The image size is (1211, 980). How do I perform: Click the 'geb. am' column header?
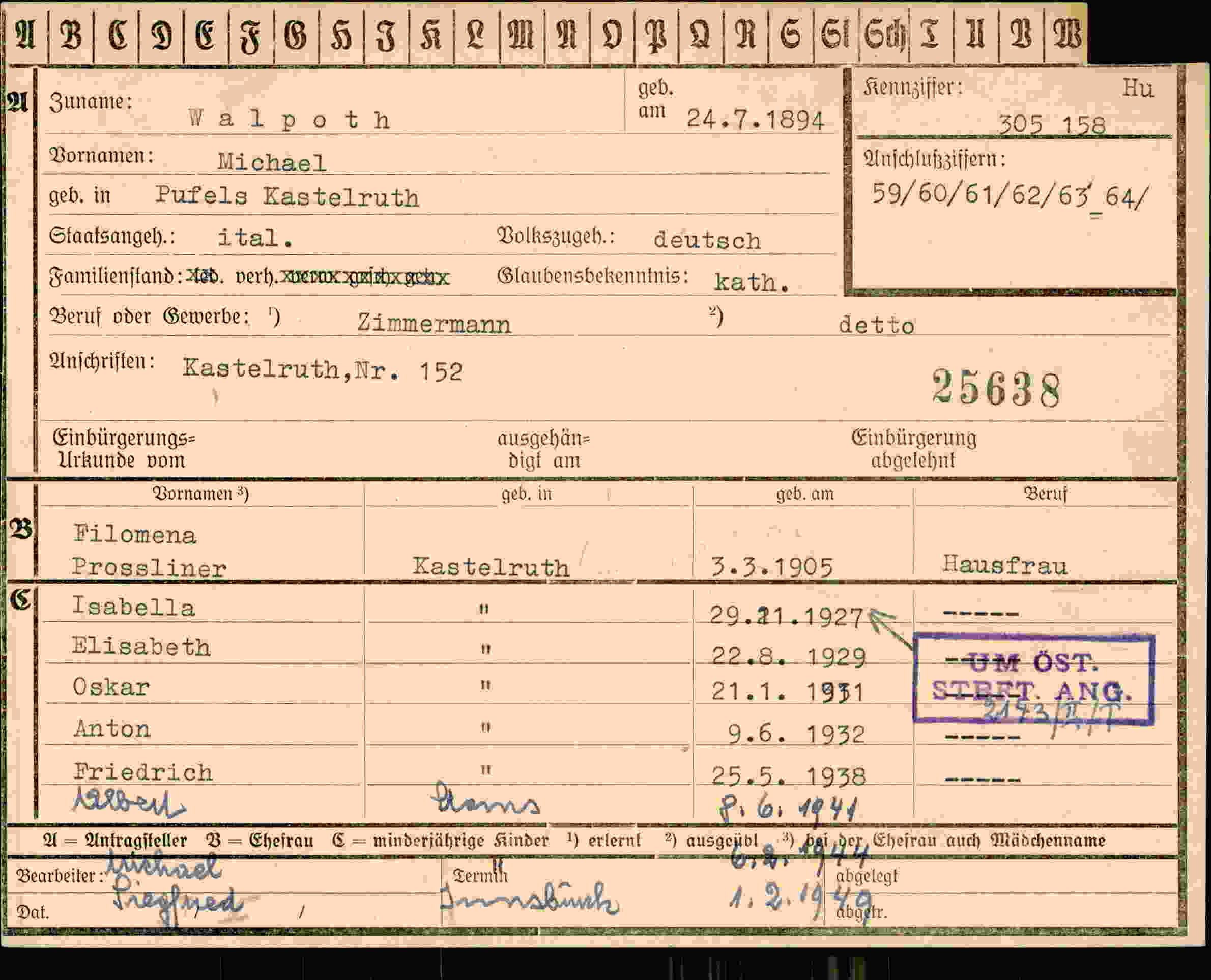click(x=804, y=494)
